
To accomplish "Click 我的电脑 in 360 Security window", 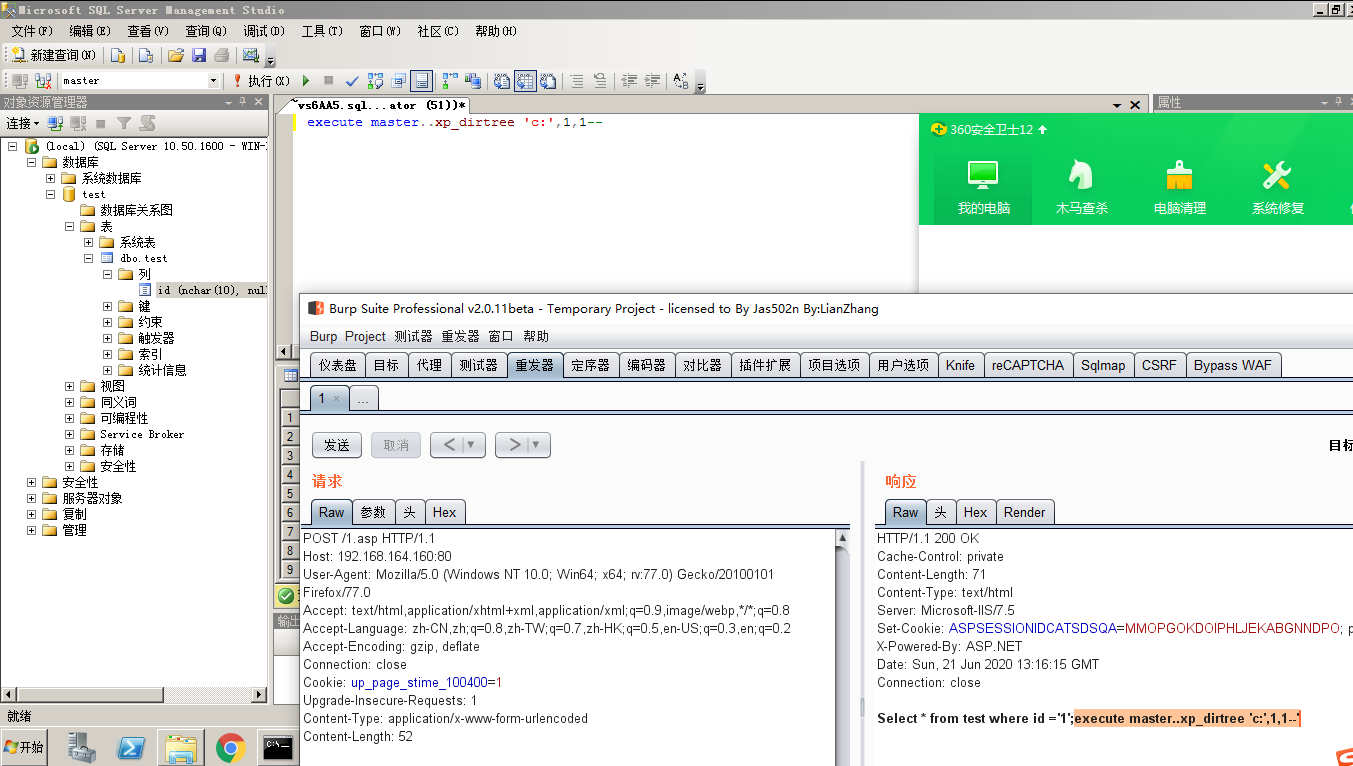I will (x=983, y=188).
